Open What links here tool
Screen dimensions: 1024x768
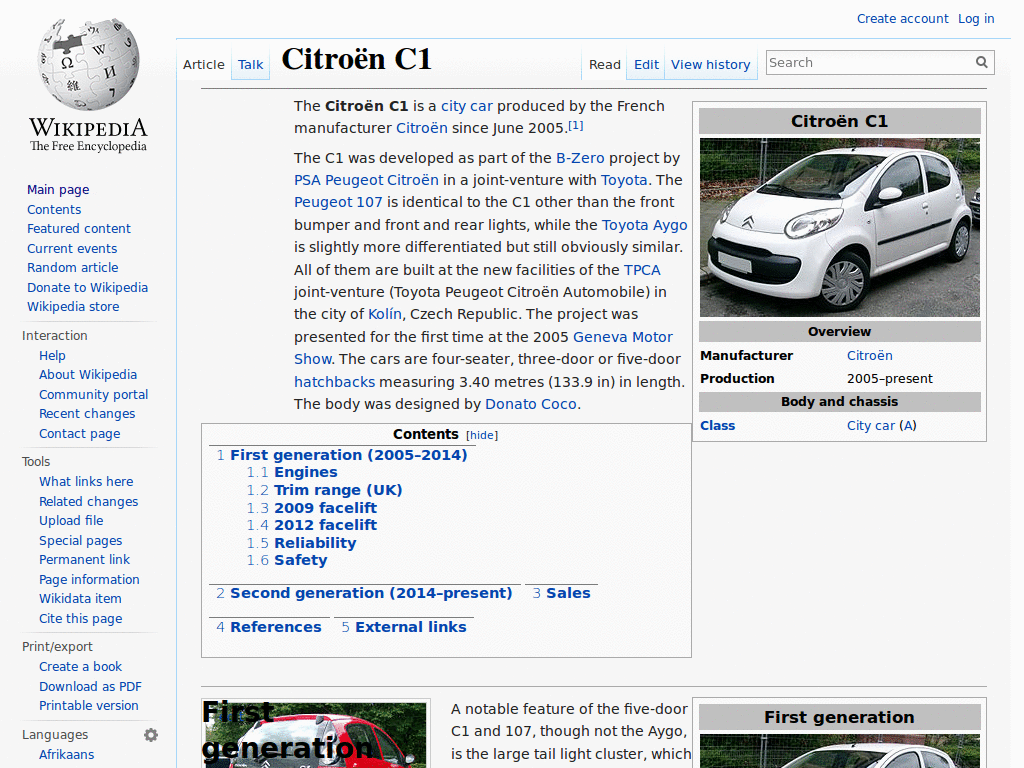click(86, 481)
